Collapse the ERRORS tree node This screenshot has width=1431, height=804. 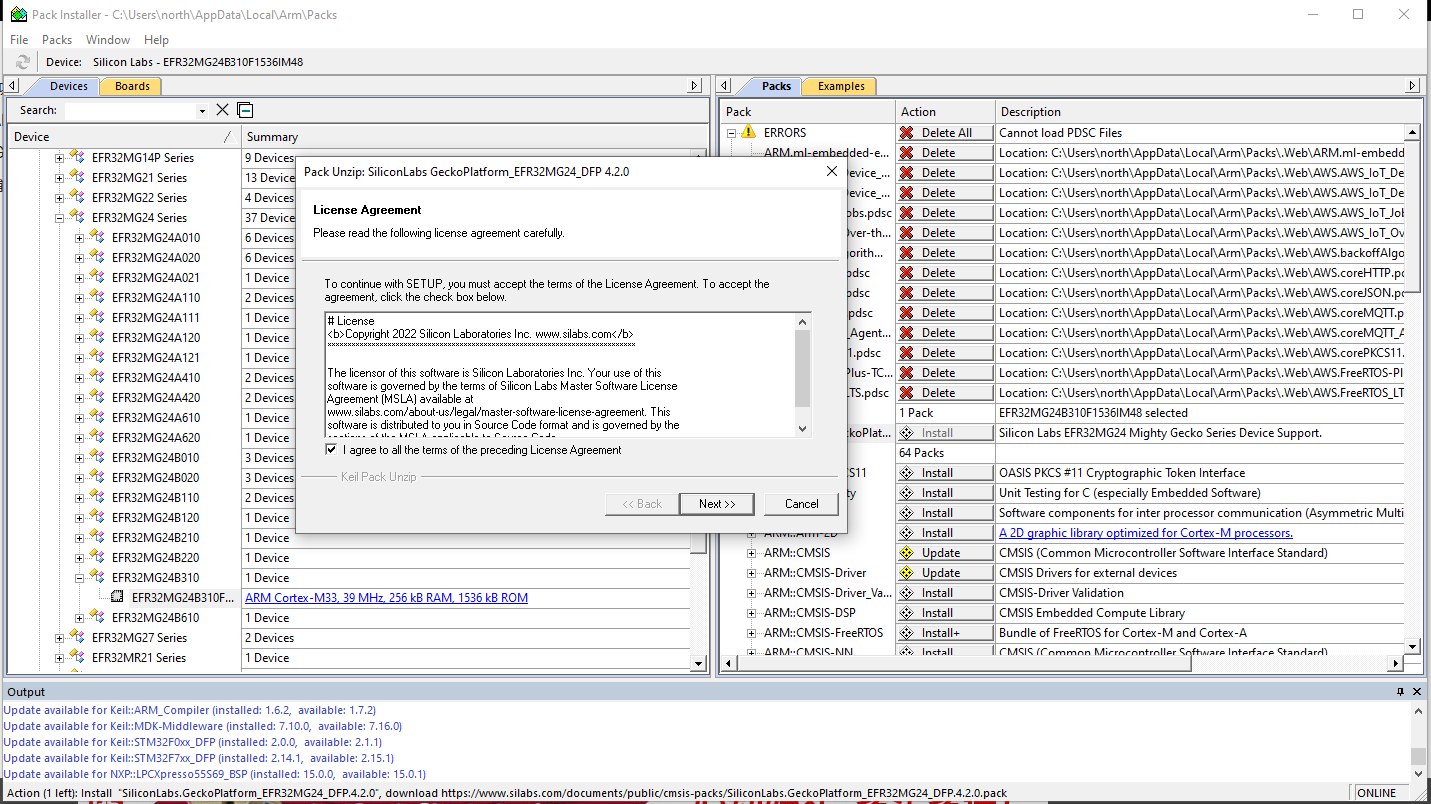pos(732,133)
